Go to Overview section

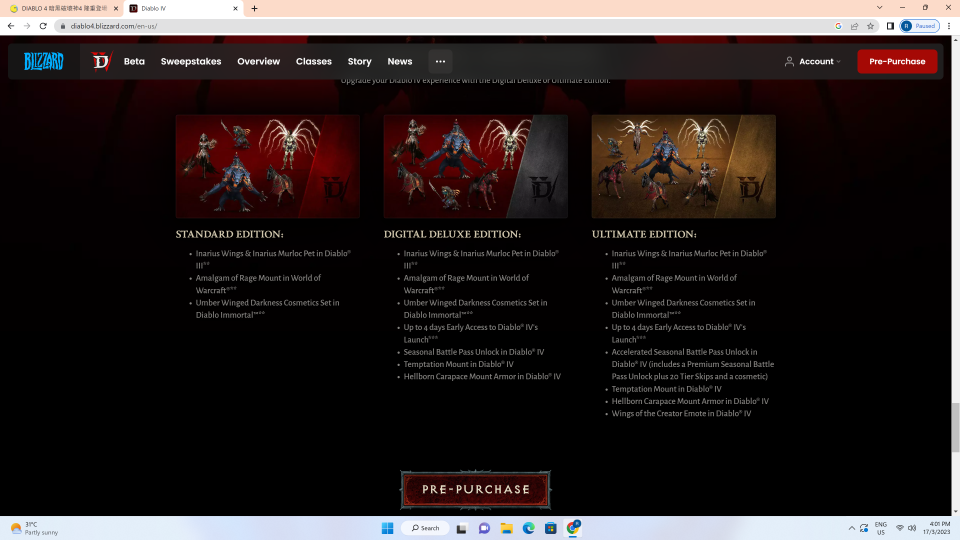pyautogui.click(x=258, y=61)
